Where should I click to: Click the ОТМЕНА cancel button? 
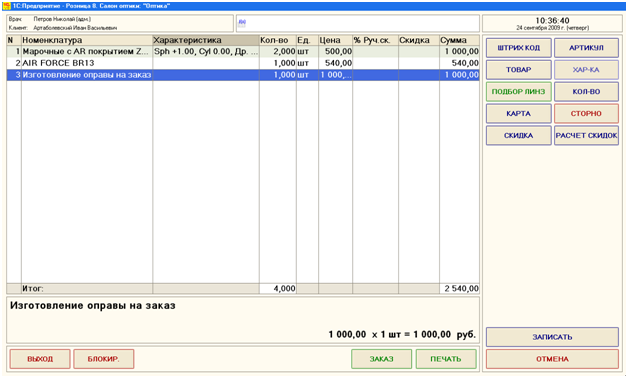tap(552, 359)
